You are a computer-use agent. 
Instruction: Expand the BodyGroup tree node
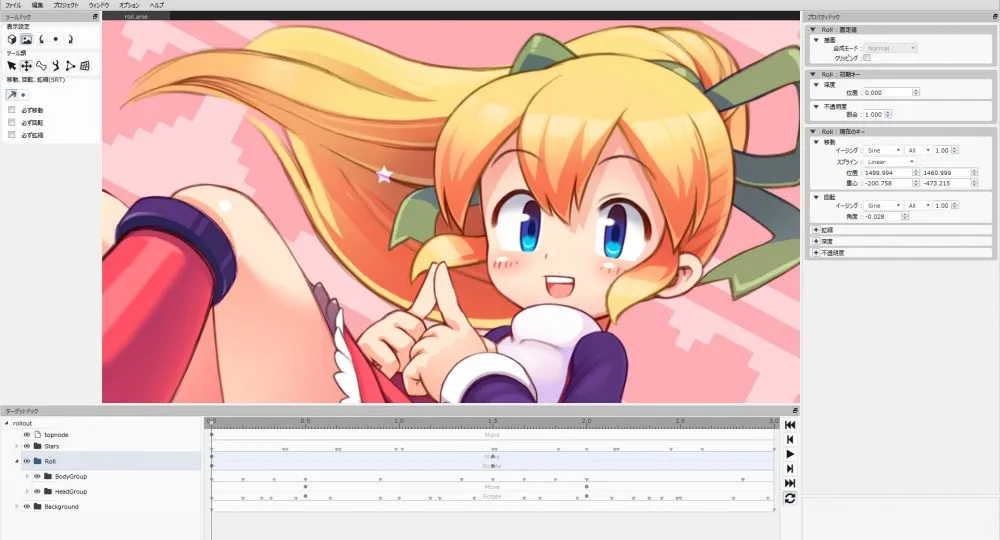(x=27, y=477)
